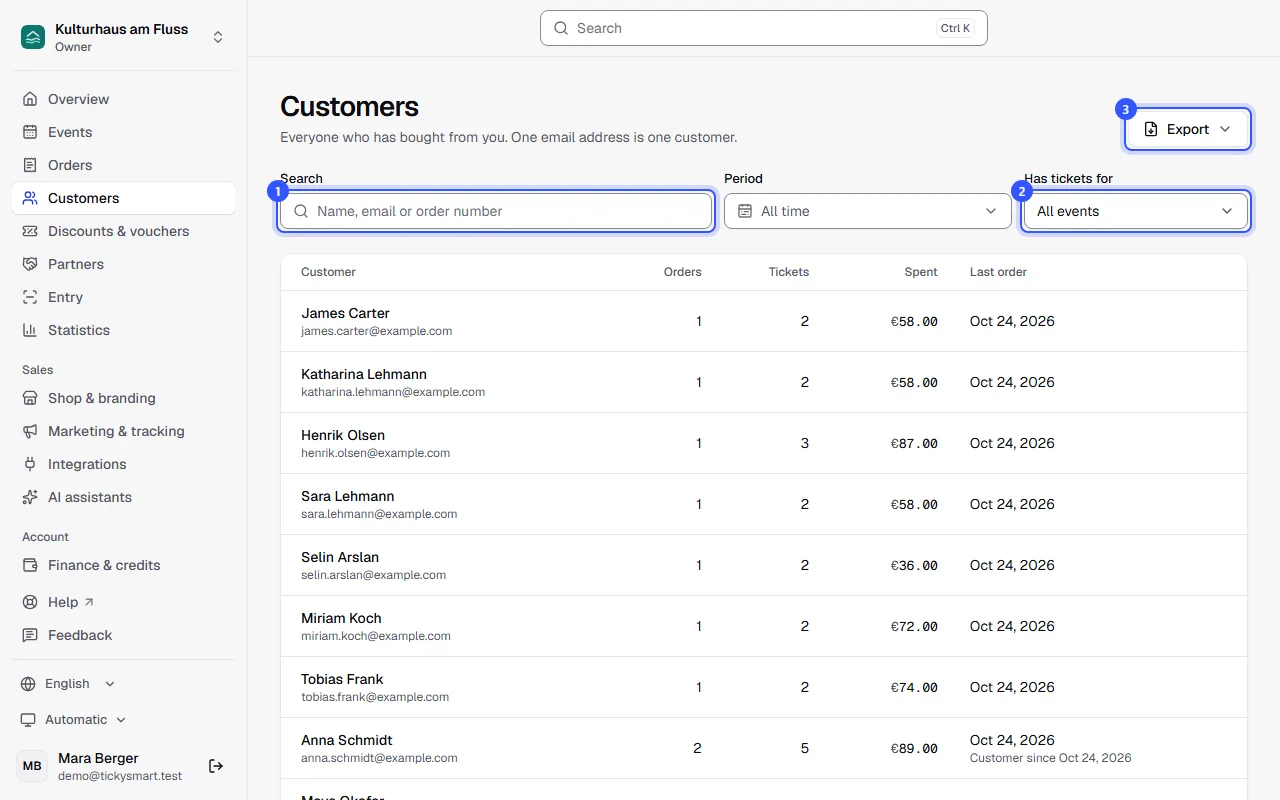Image resolution: width=1280 pixels, height=800 pixels.
Task: Click the Partners handshake icon
Action: [x=30, y=264]
